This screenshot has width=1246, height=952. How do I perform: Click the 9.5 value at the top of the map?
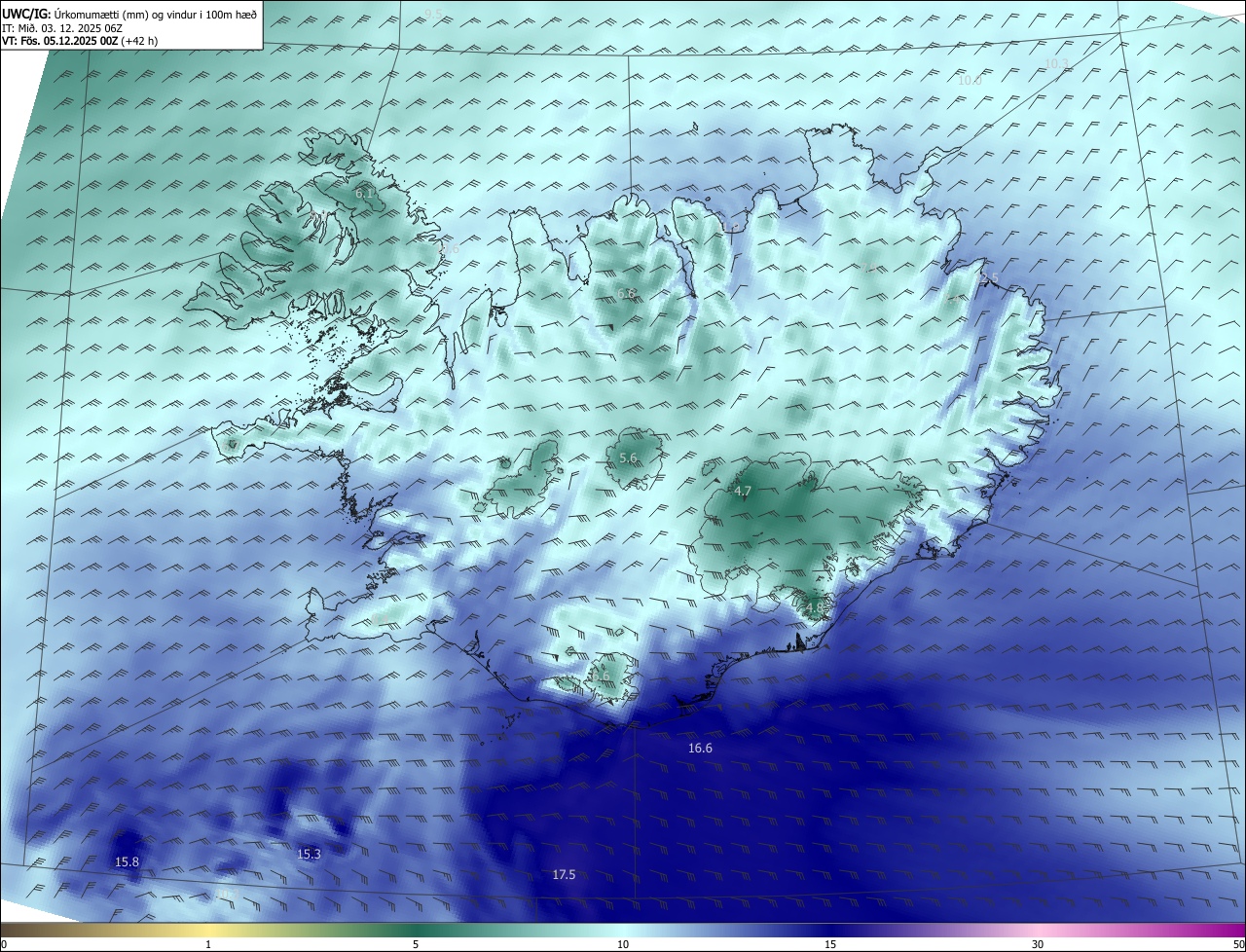click(433, 13)
